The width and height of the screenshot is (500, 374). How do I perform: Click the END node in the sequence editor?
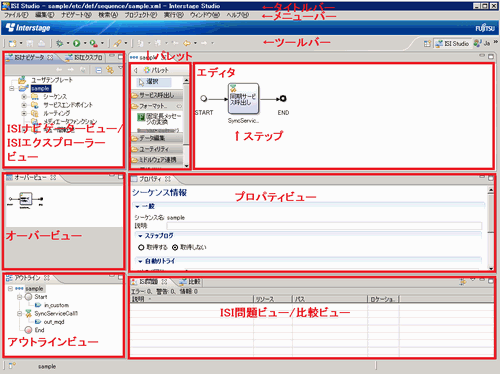pos(283,98)
